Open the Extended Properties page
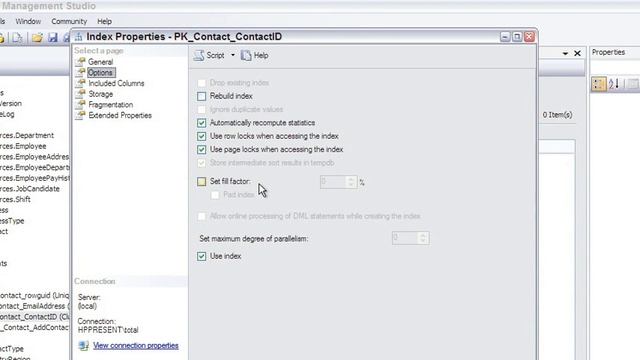The image size is (640, 360). point(120,115)
